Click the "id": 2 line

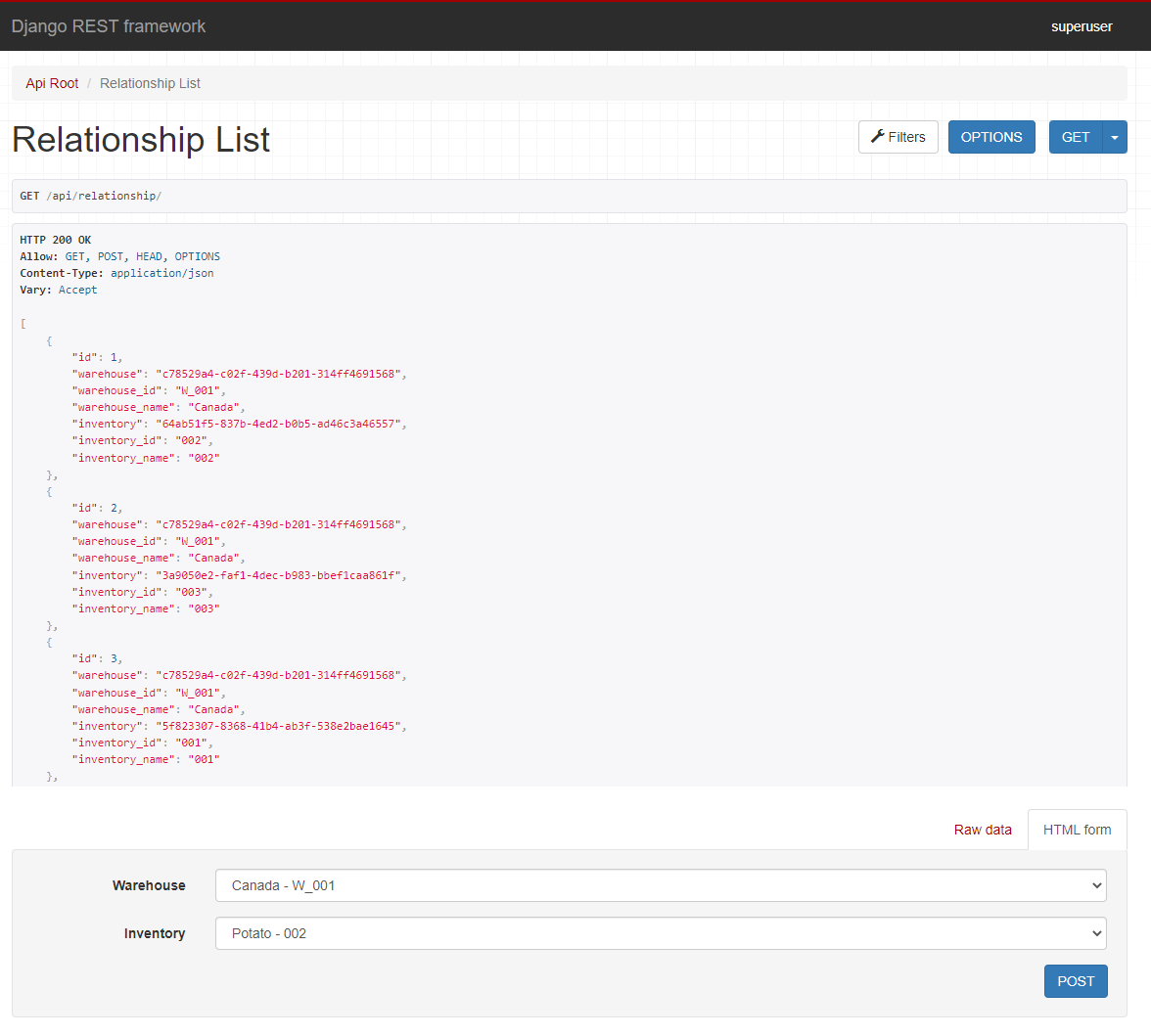point(97,508)
